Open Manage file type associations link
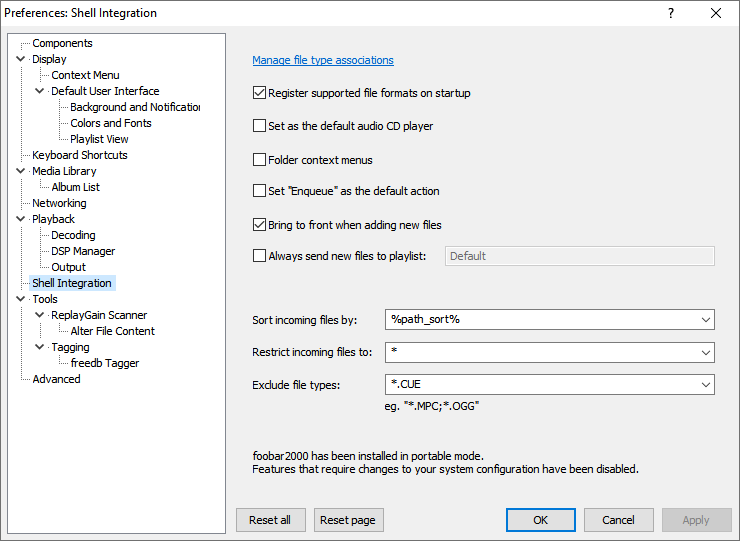The width and height of the screenshot is (740, 541). click(x=323, y=60)
